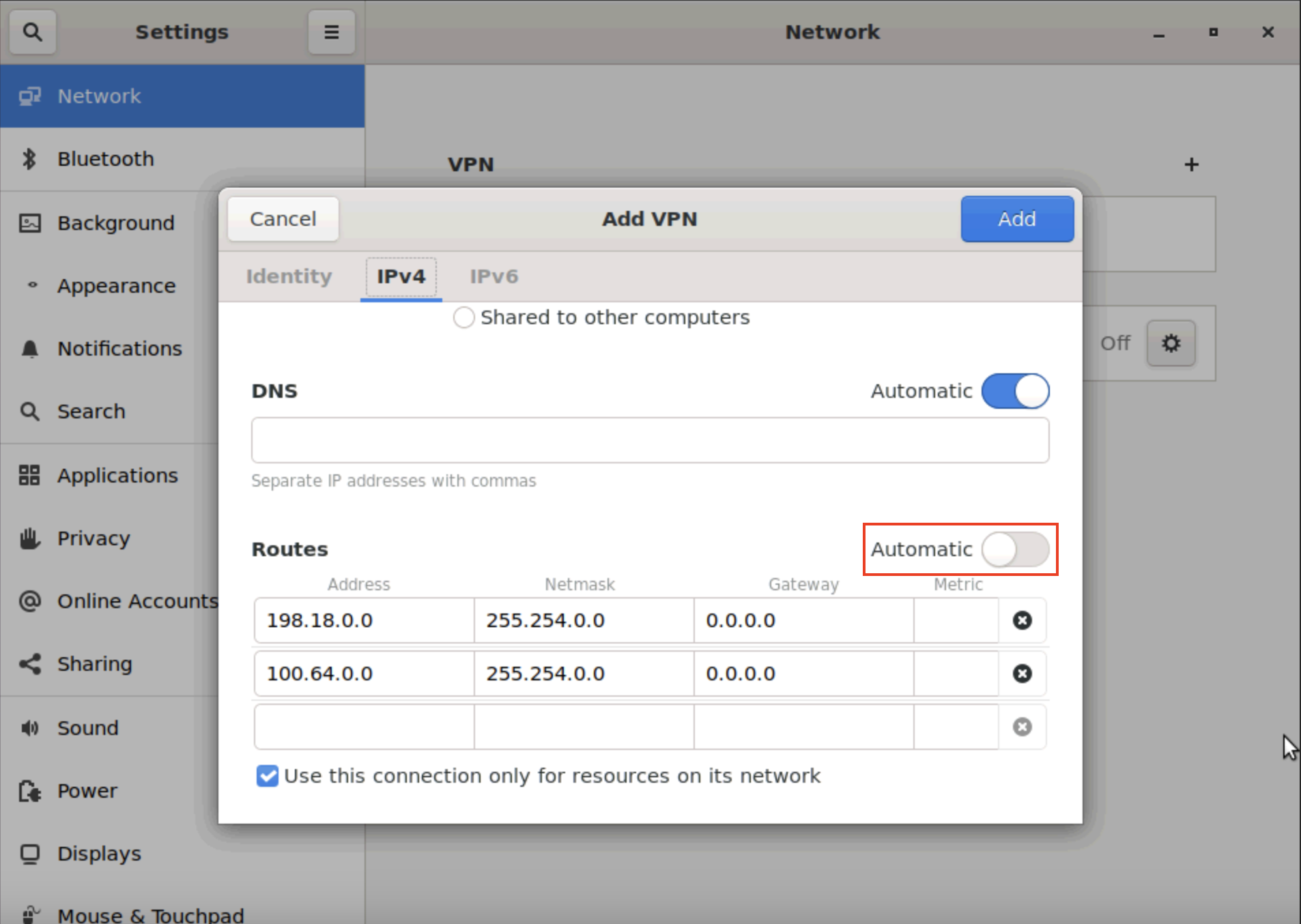The image size is (1301, 924).
Task: Enable the Routes Automatic switch
Action: (x=1015, y=549)
